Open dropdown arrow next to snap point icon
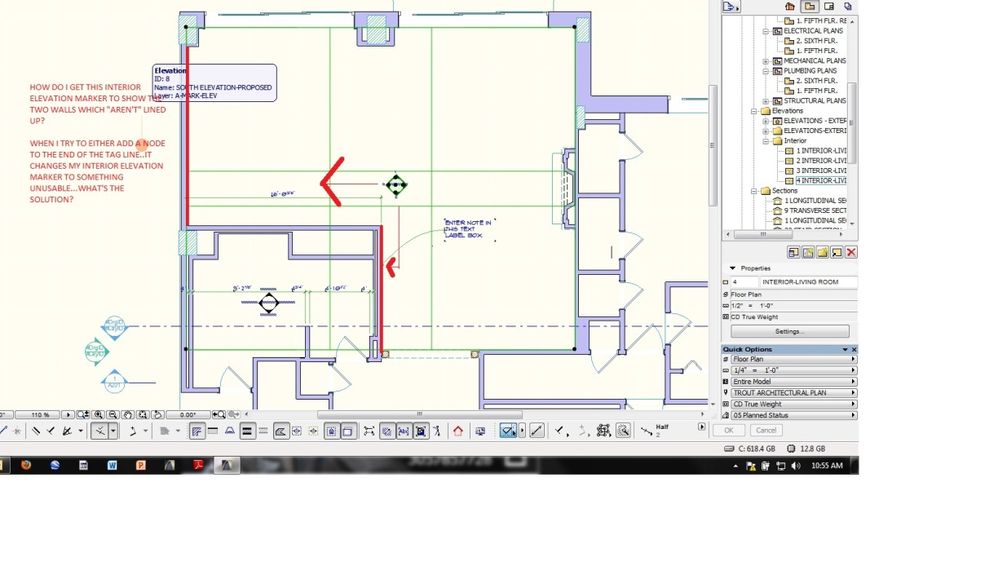Image resolution: width=998 pixels, height=562 pixels. click(x=113, y=431)
